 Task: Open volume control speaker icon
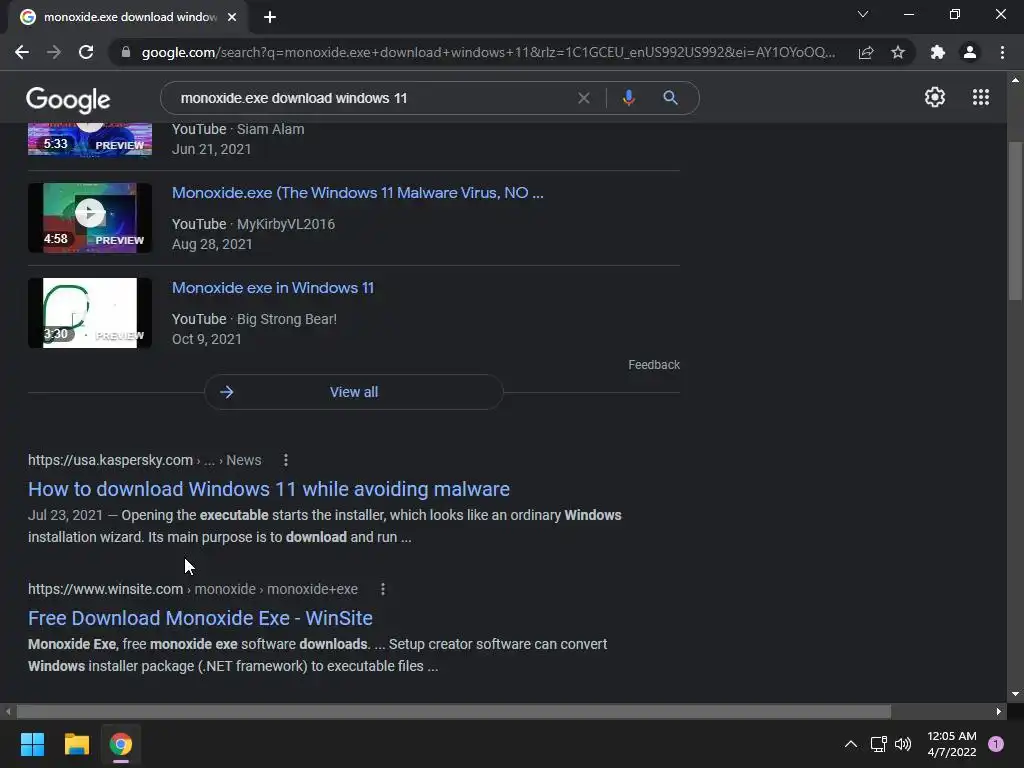[x=903, y=744]
